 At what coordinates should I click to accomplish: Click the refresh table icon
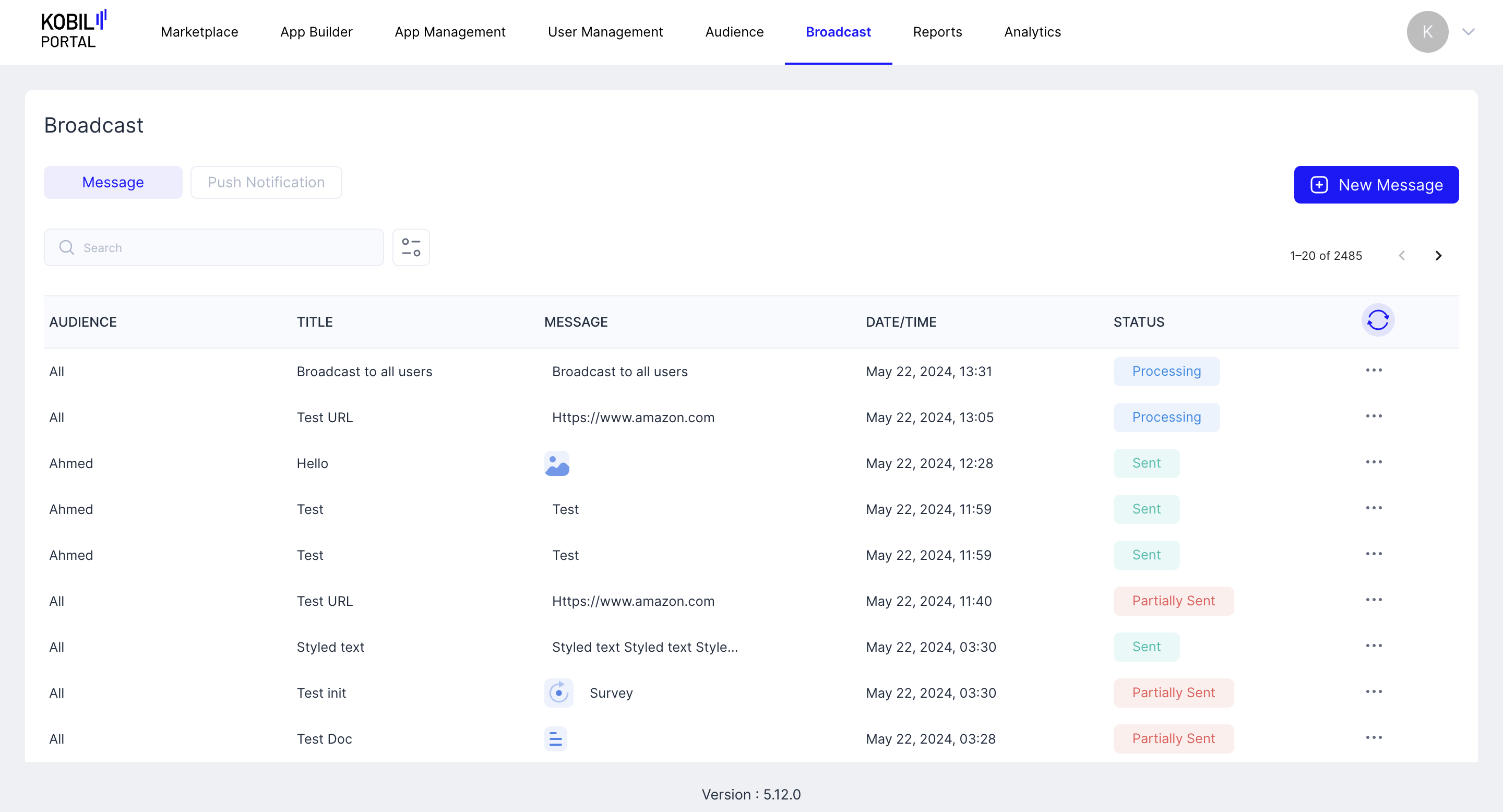[x=1378, y=320]
